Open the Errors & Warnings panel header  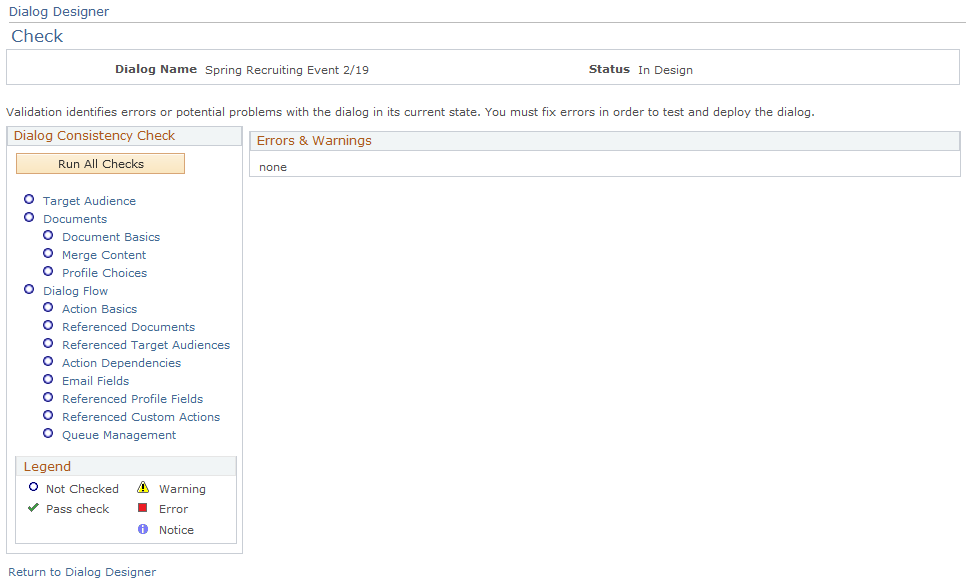(313, 140)
